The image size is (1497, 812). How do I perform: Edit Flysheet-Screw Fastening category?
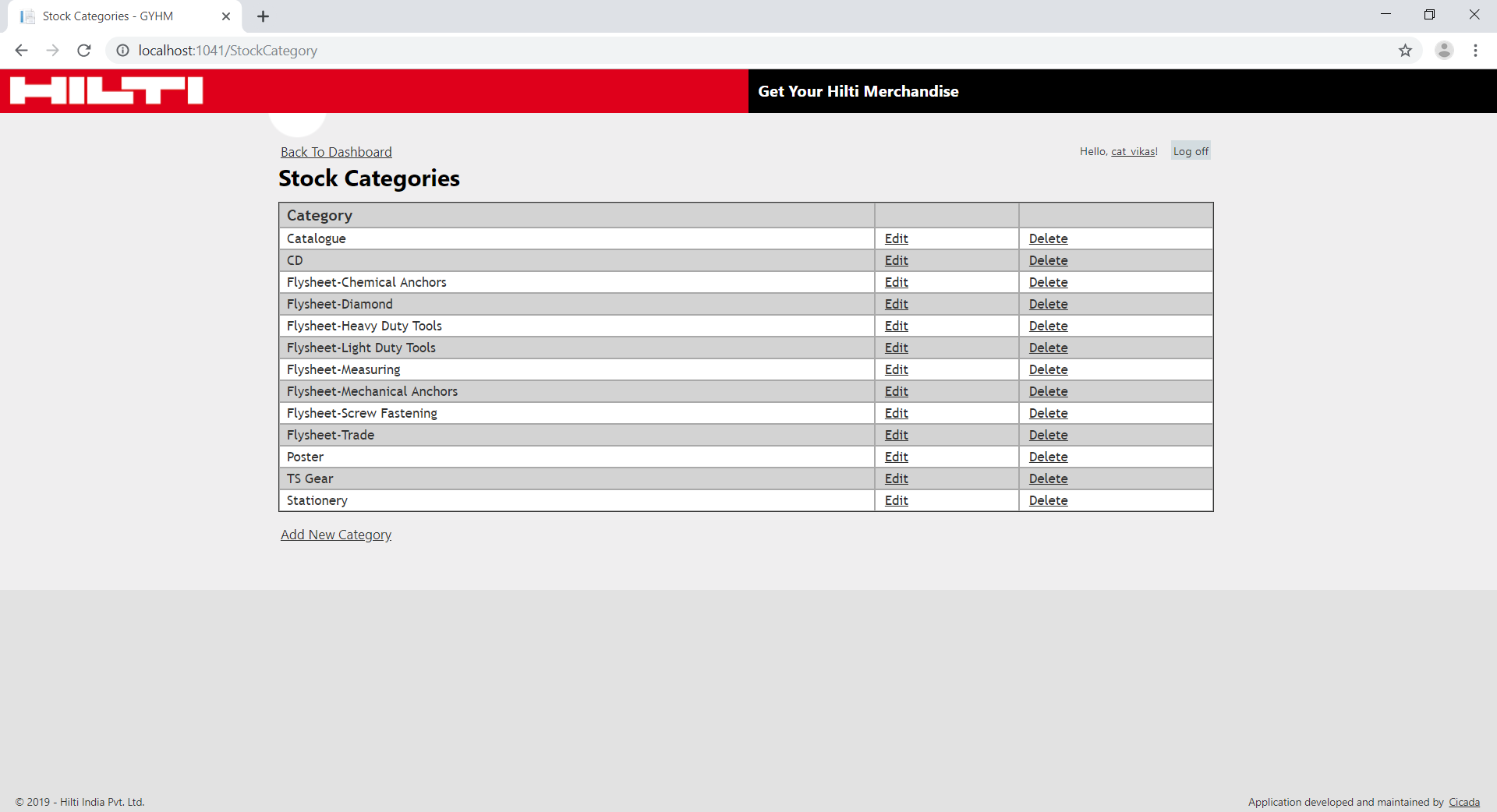click(897, 413)
